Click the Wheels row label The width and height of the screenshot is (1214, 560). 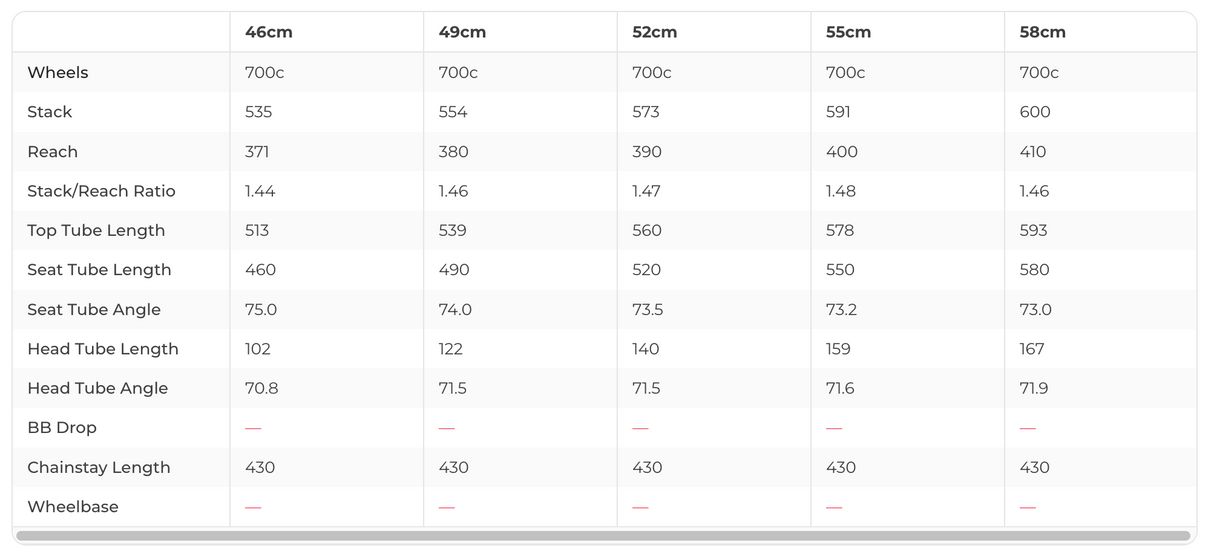click(x=58, y=72)
